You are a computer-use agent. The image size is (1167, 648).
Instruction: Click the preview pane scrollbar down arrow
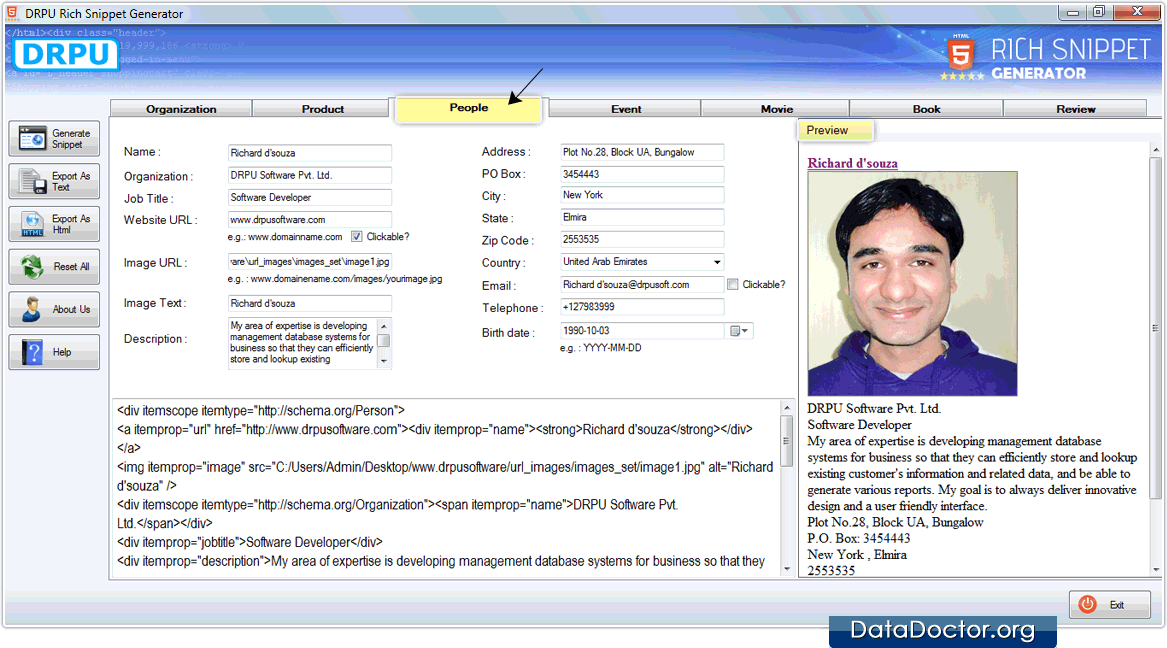[x=1155, y=570]
